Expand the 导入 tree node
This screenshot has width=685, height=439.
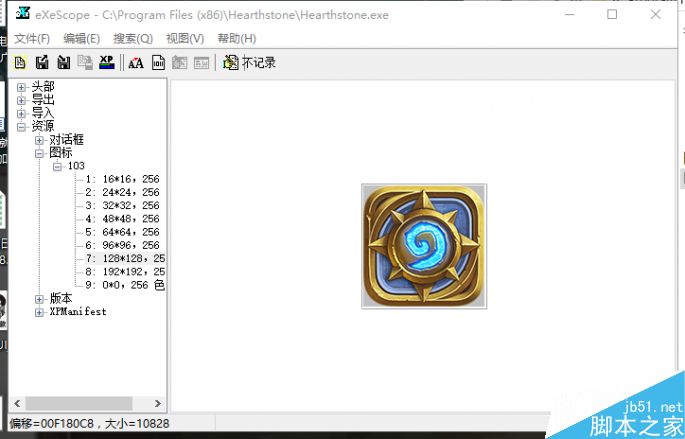pyautogui.click(x=22, y=114)
